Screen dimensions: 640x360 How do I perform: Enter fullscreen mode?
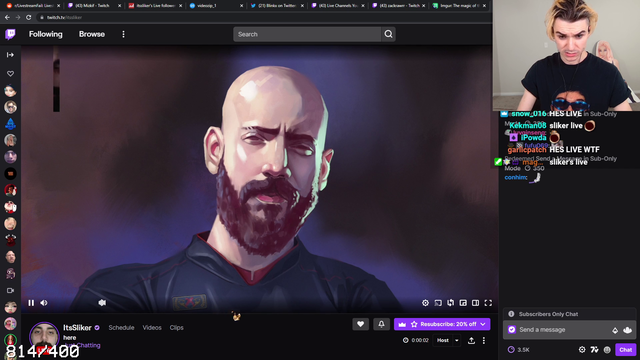pos(488,303)
